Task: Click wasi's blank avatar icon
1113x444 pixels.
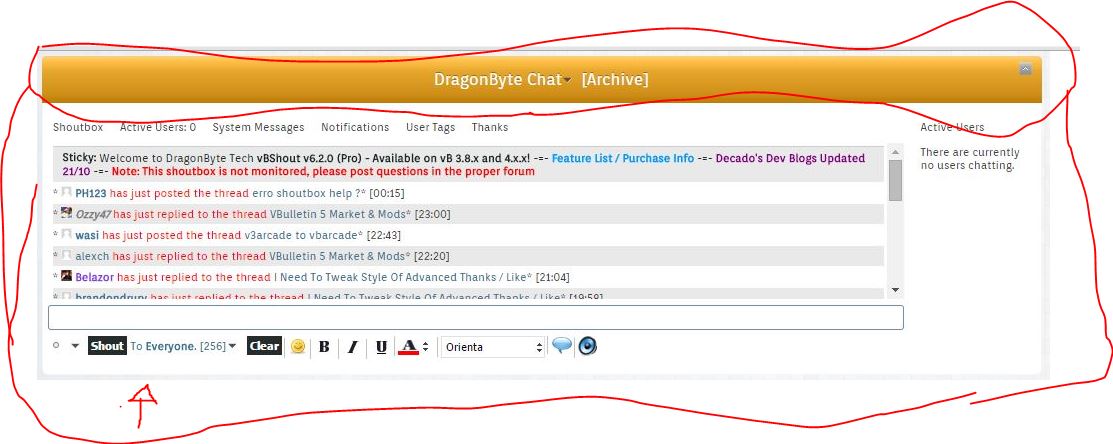Action: pos(67,234)
